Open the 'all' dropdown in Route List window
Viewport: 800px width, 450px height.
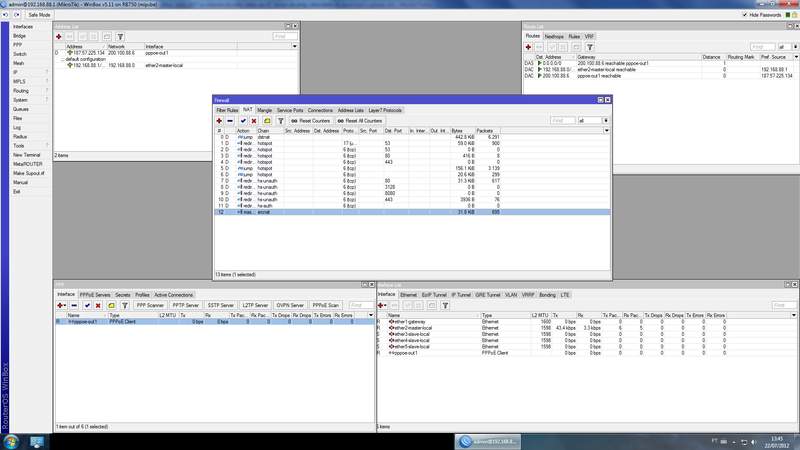(795, 47)
